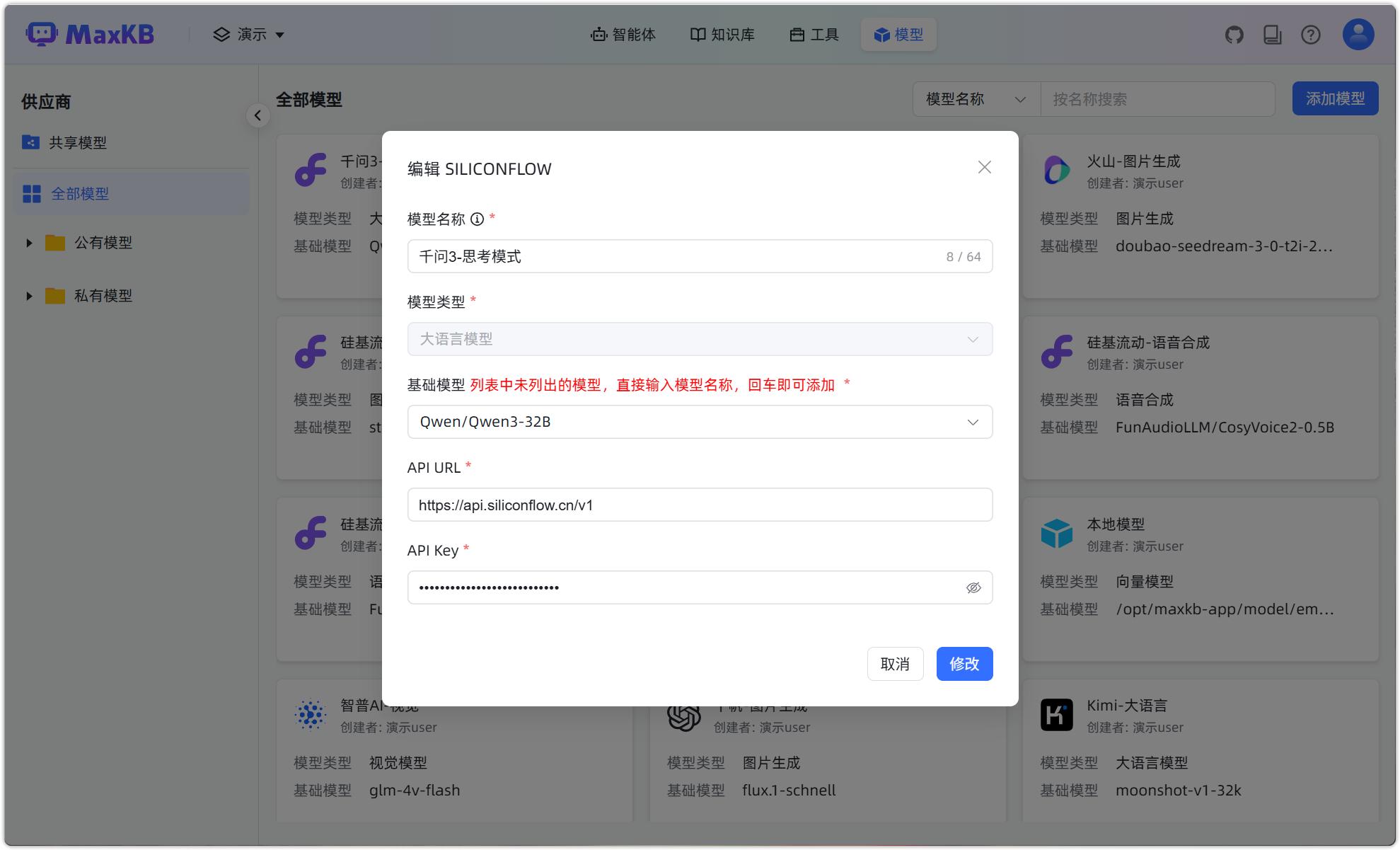The width and height of the screenshot is (1400, 850).
Task: Click the MaxKB logo
Action: click(90, 33)
